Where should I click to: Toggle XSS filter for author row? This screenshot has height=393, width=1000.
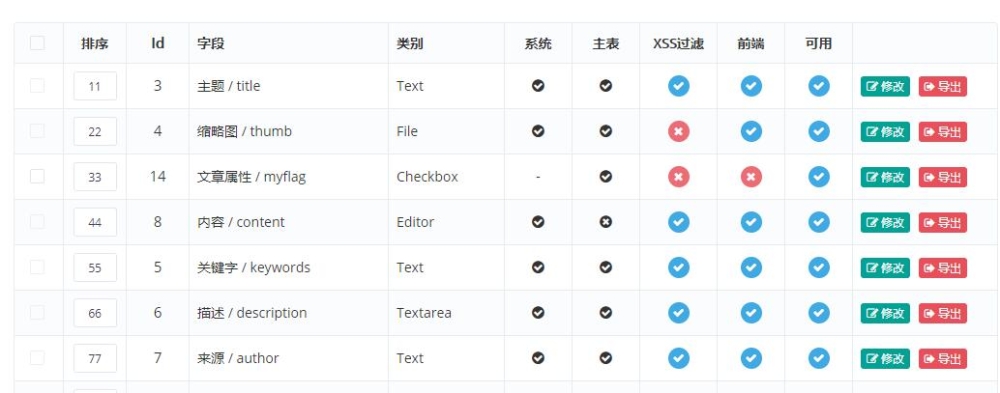(x=679, y=359)
